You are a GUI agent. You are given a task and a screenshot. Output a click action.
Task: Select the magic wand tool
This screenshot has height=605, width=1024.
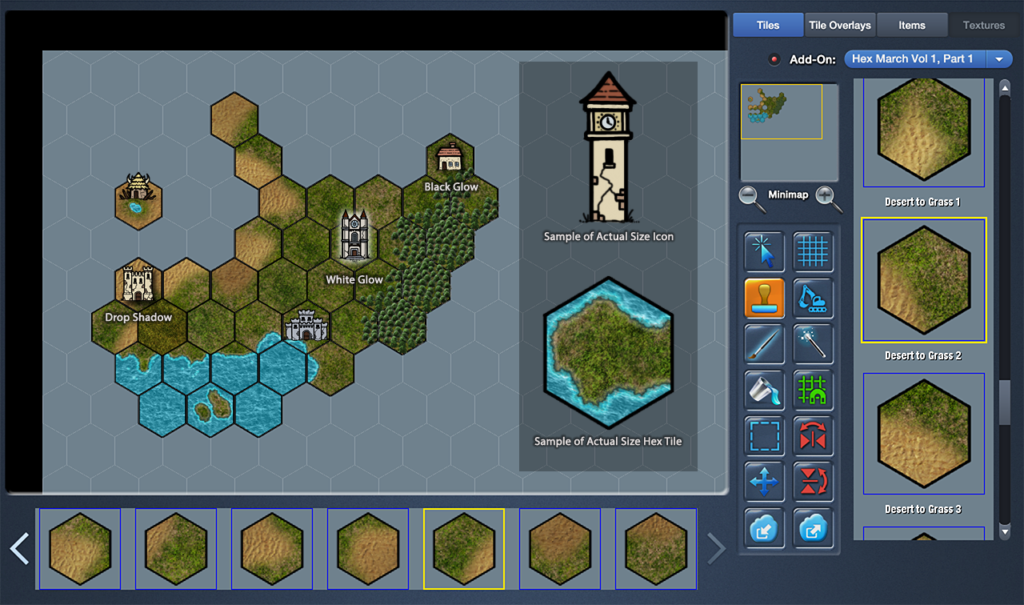coord(813,344)
